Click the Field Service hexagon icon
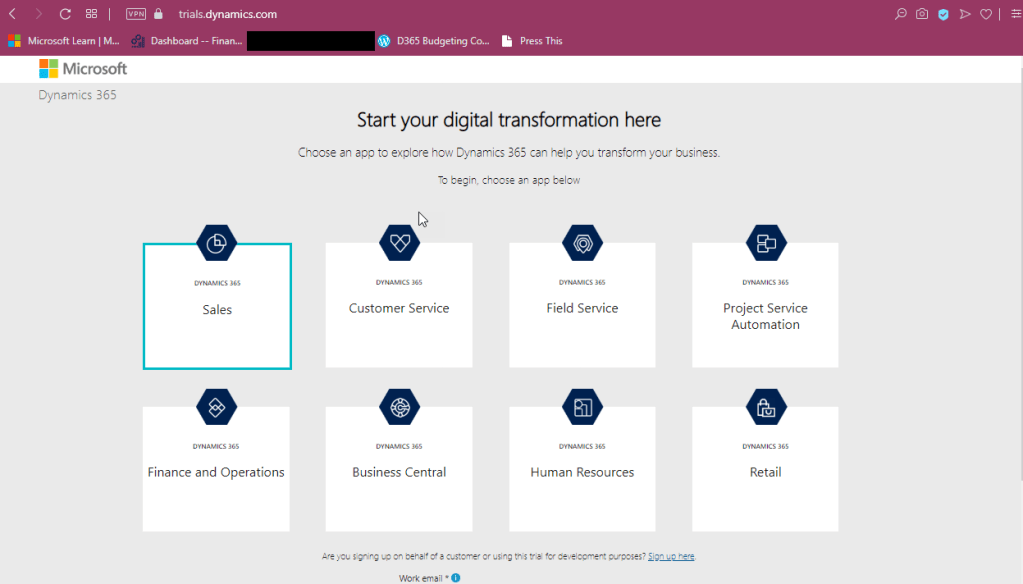Image resolution: width=1023 pixels, height=584 pixels. pyautogui.click(x=582, y=243)
